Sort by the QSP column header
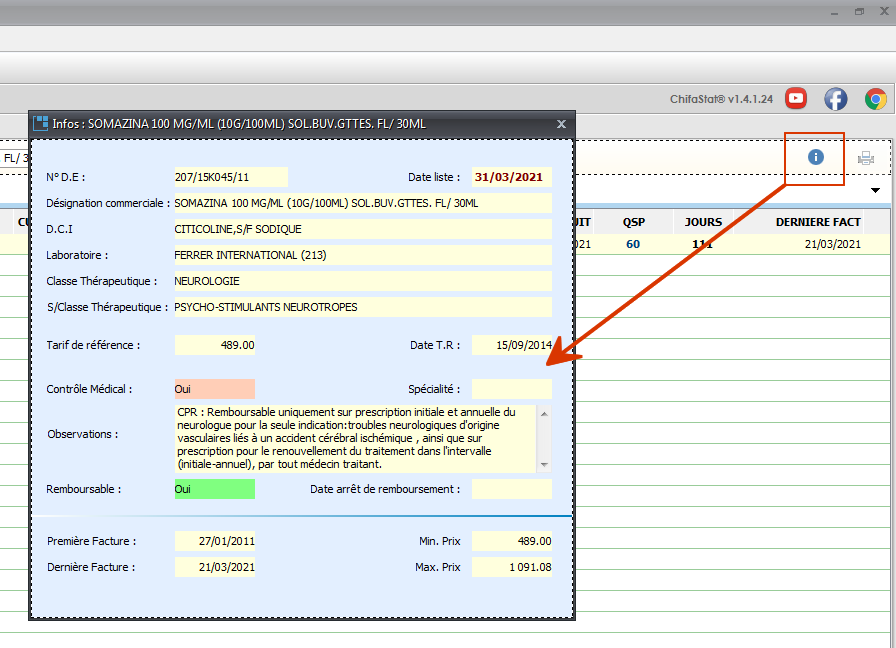This screenshot has width=896, height=648. [x=634, y=222]
